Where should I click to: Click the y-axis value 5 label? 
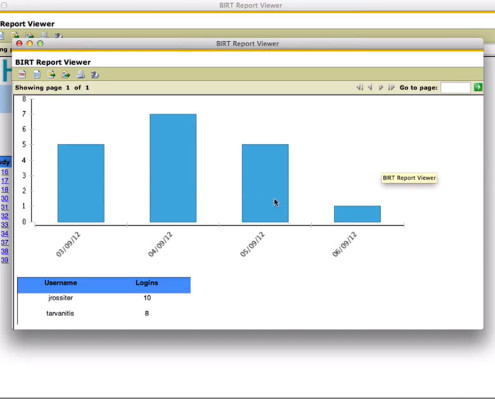pyautogui.click(x=24, y=145)
